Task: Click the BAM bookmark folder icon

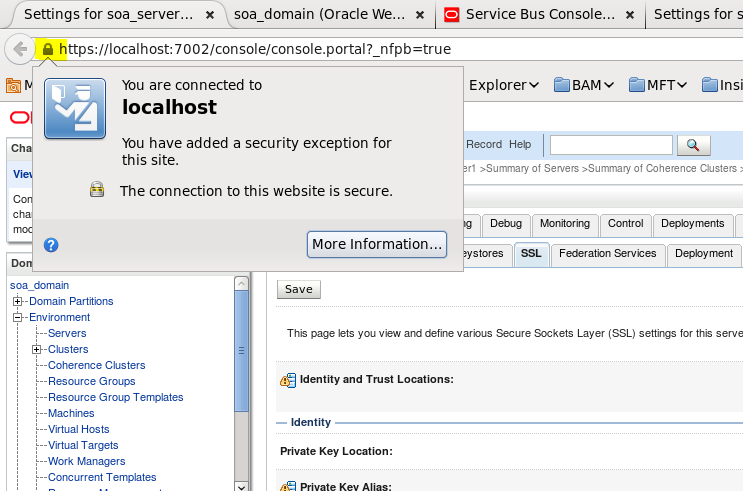Action: click(x=562, y=85)
